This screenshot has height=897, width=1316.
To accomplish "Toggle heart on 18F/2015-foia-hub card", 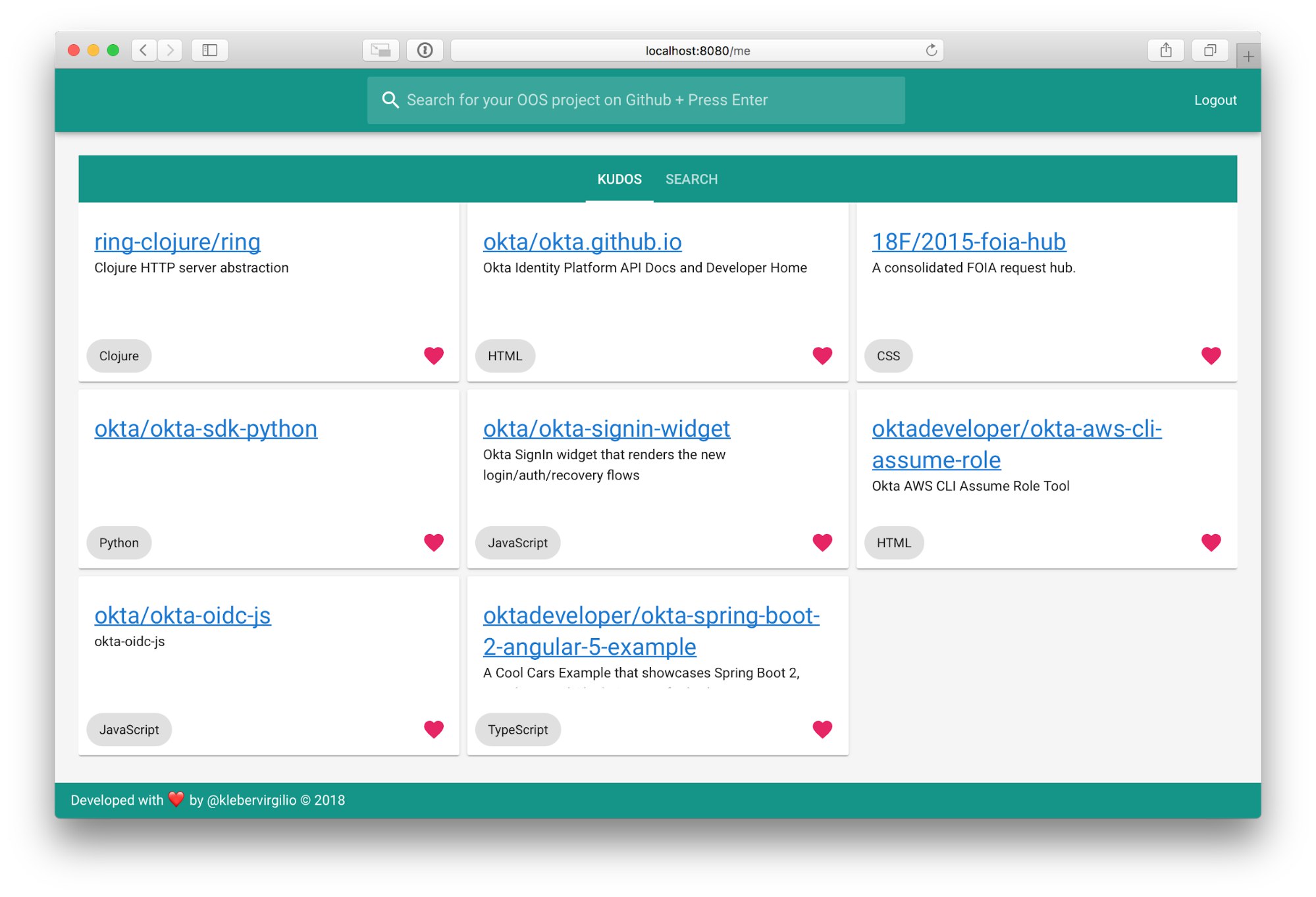I will [x=1211, y=356].
